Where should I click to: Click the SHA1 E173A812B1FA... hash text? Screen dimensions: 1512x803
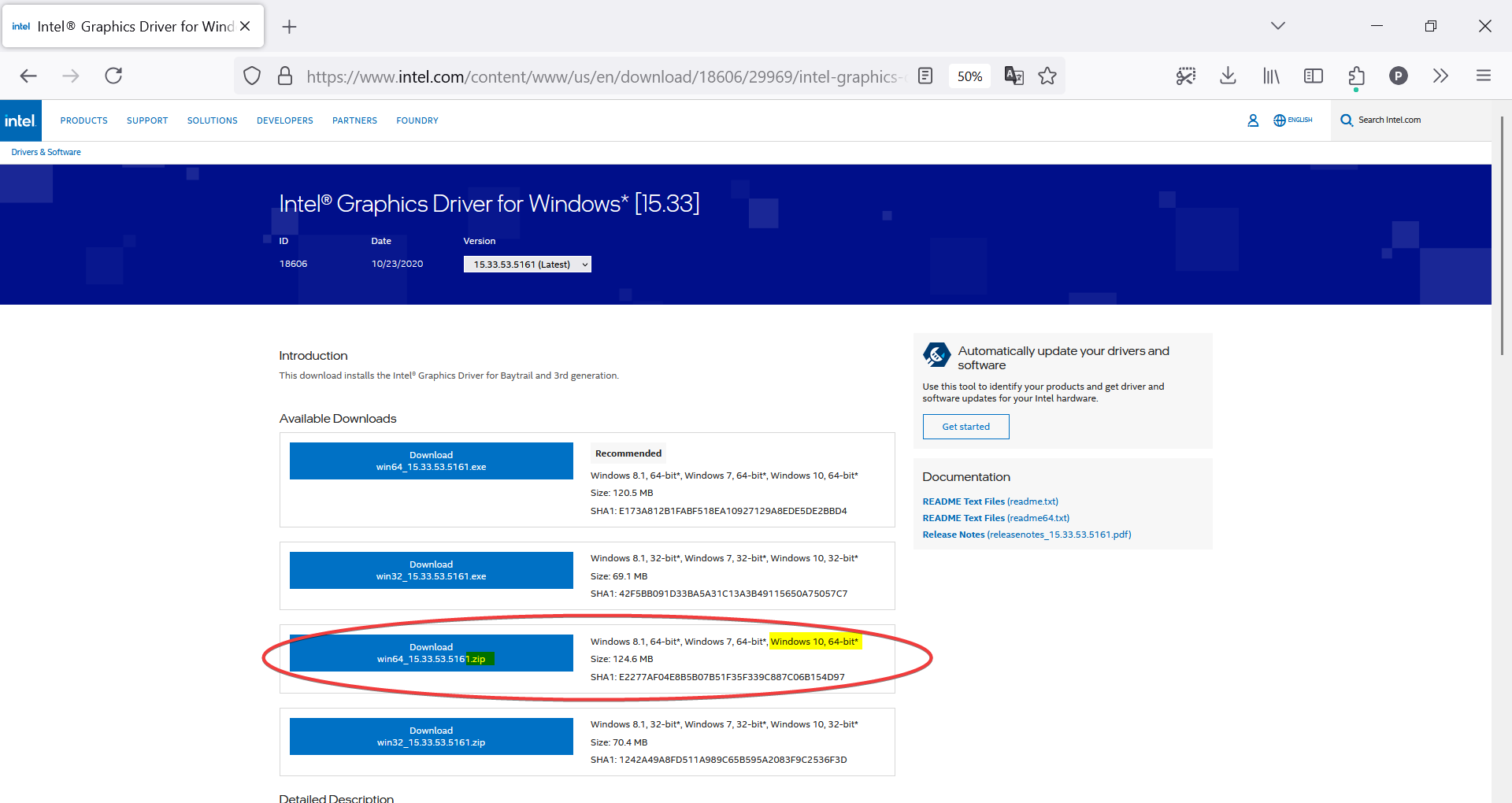719,511
